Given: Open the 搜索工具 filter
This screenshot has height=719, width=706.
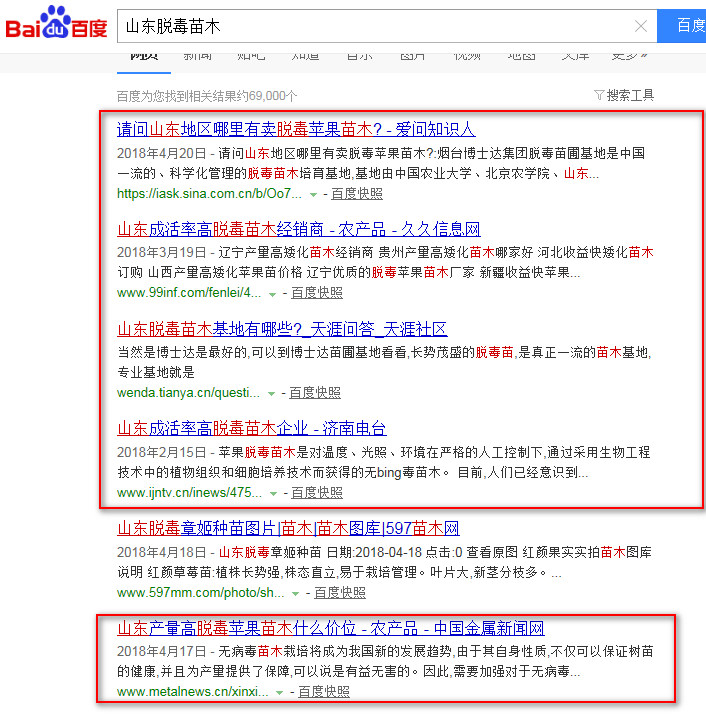Looking at the screenshot, I should pos(624,95).
